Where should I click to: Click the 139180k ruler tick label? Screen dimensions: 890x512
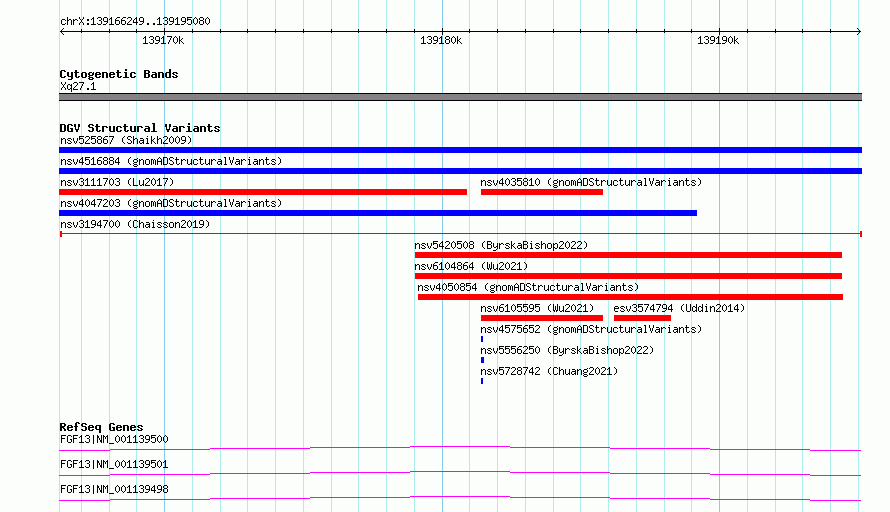tap(441, 40)
